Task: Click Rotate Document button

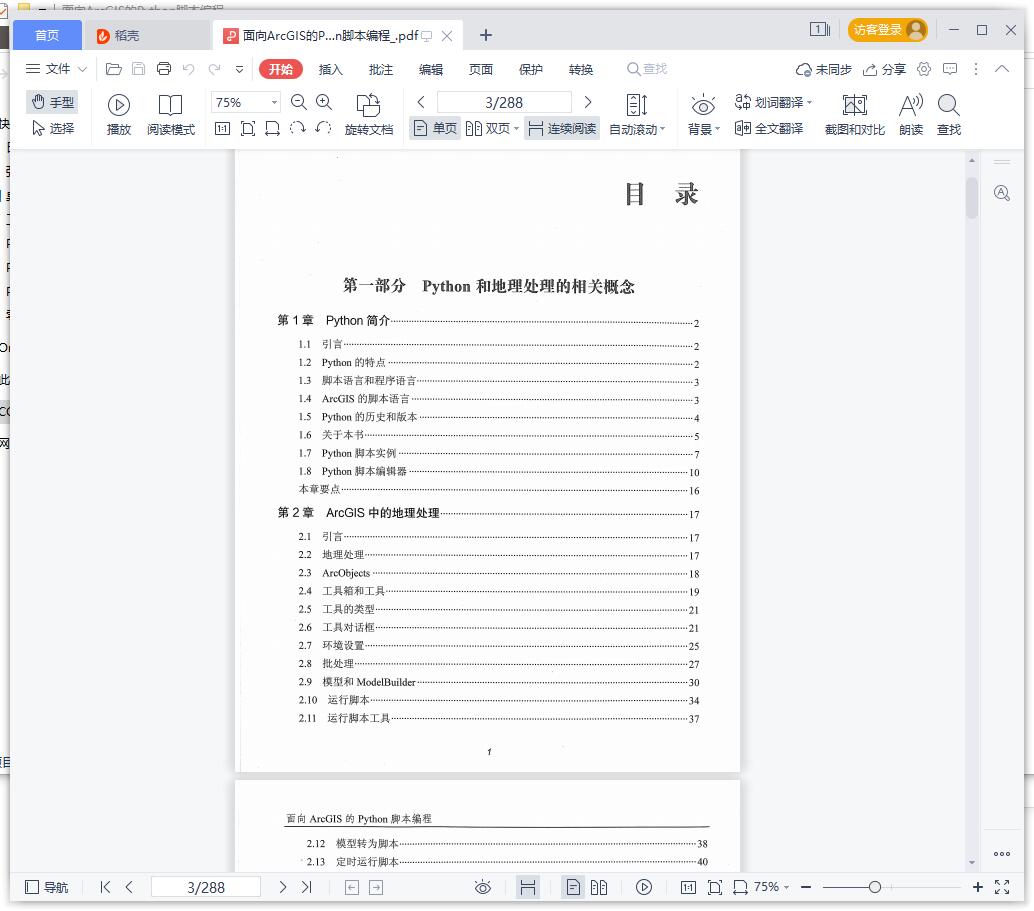Action: [x=369, y=115]
